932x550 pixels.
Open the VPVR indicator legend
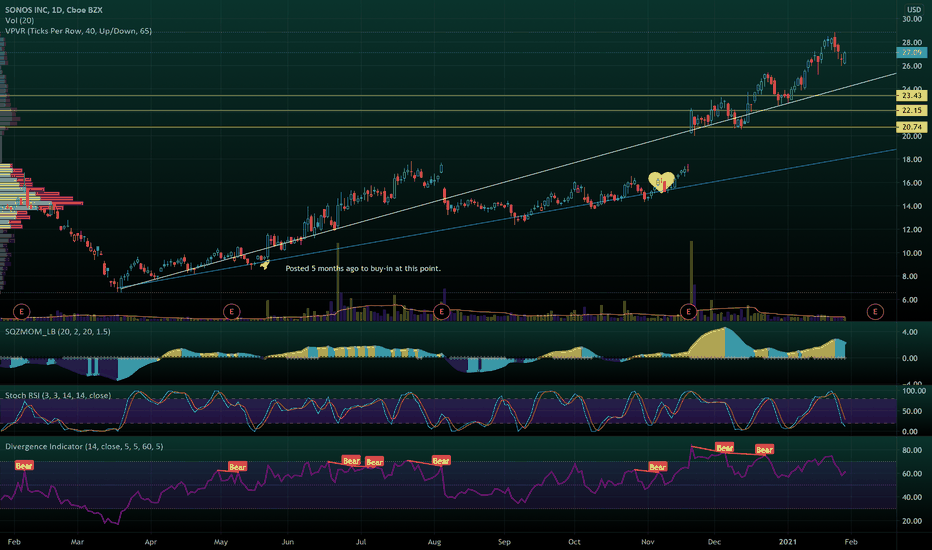(x=78, y=31)
